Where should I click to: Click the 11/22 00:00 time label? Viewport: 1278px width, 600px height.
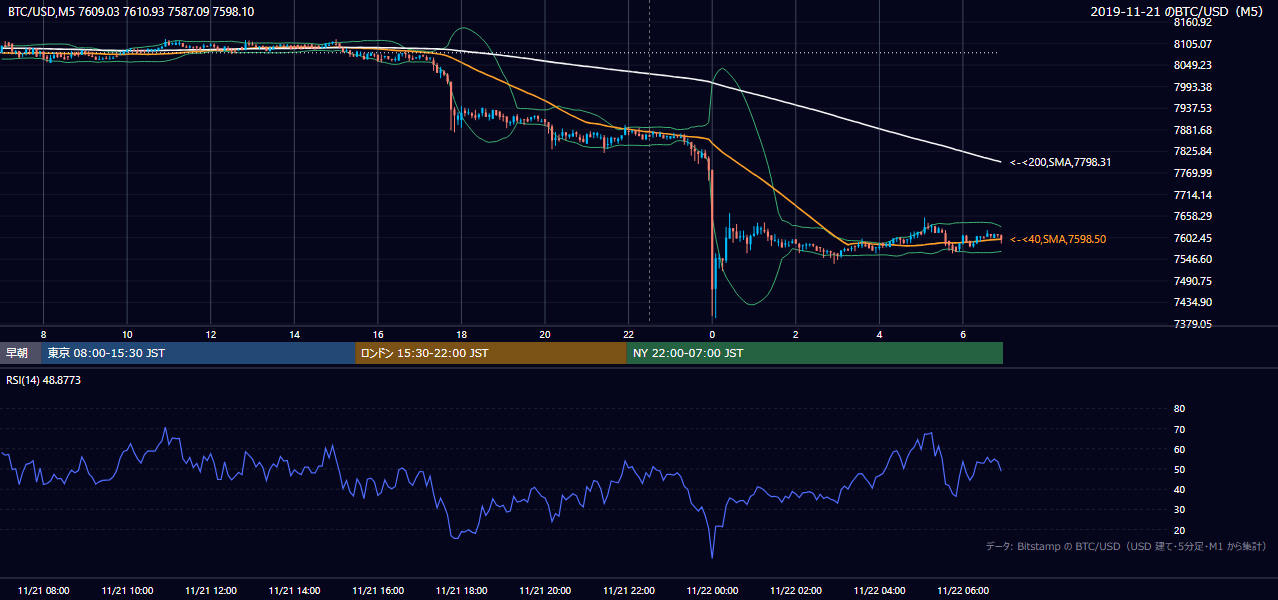point(713,591)
